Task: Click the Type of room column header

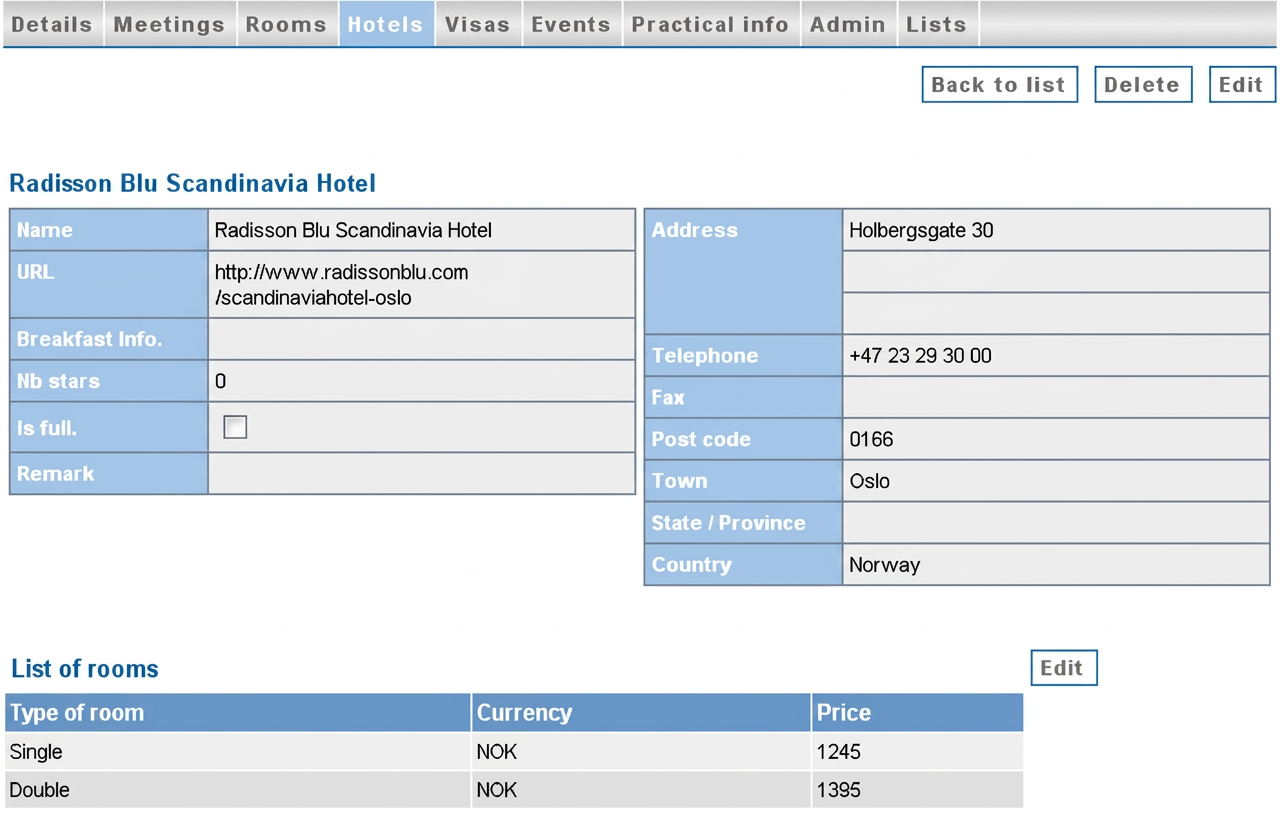Action: pos(238,713)
